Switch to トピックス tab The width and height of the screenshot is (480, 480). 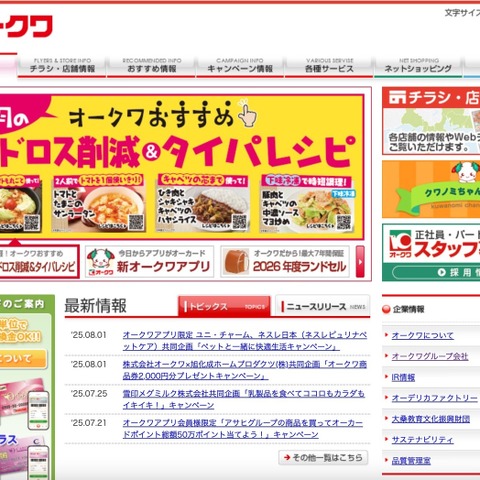[x=224, y=306]
